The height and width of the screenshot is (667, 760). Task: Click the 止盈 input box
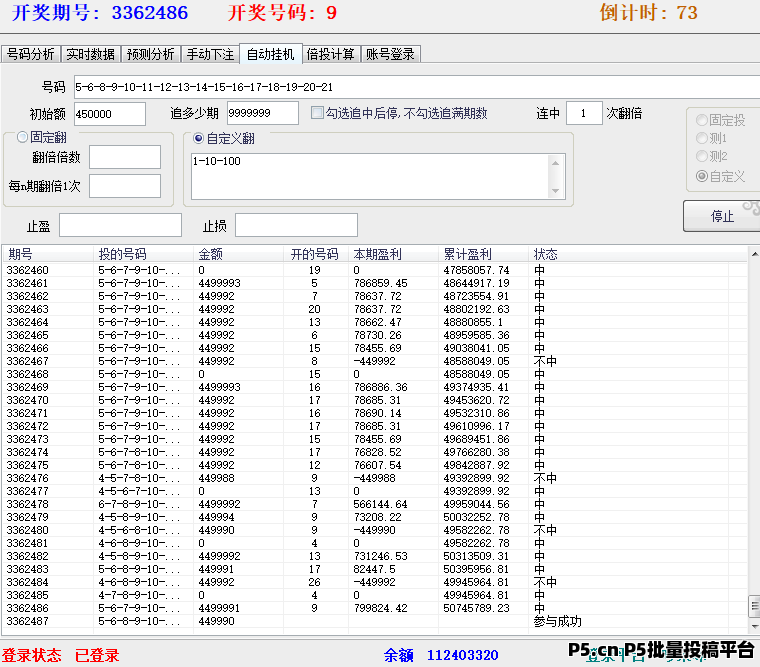[120, 225]
